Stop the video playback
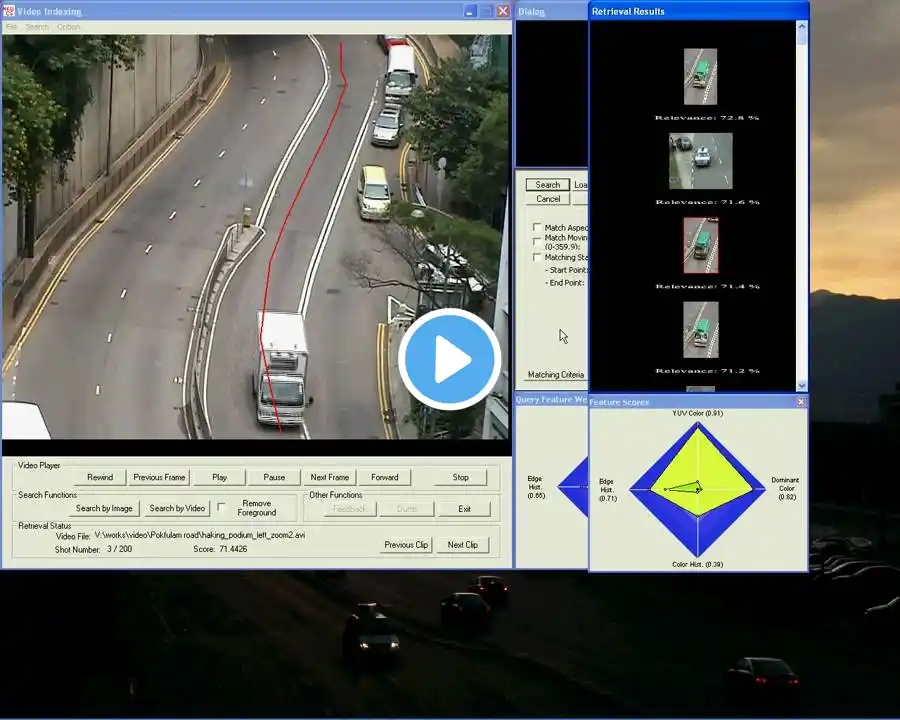Screen dimensions: 900x720 click(x=460, y=477)
